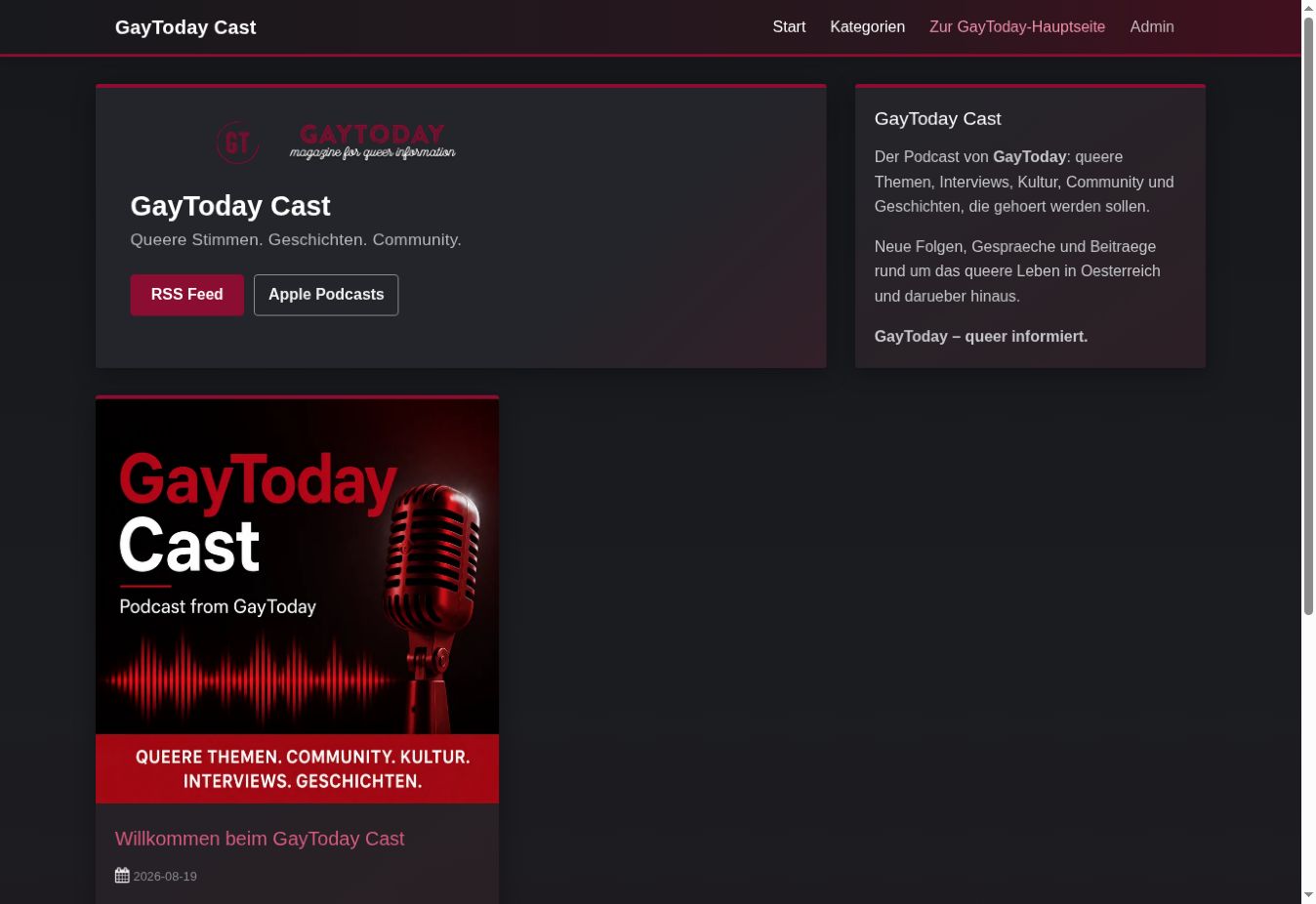Image resolution: width=1316 pixels, height=904 pixels.
Task: Select the date text 2026-08-19
Action: click(165, 877)
